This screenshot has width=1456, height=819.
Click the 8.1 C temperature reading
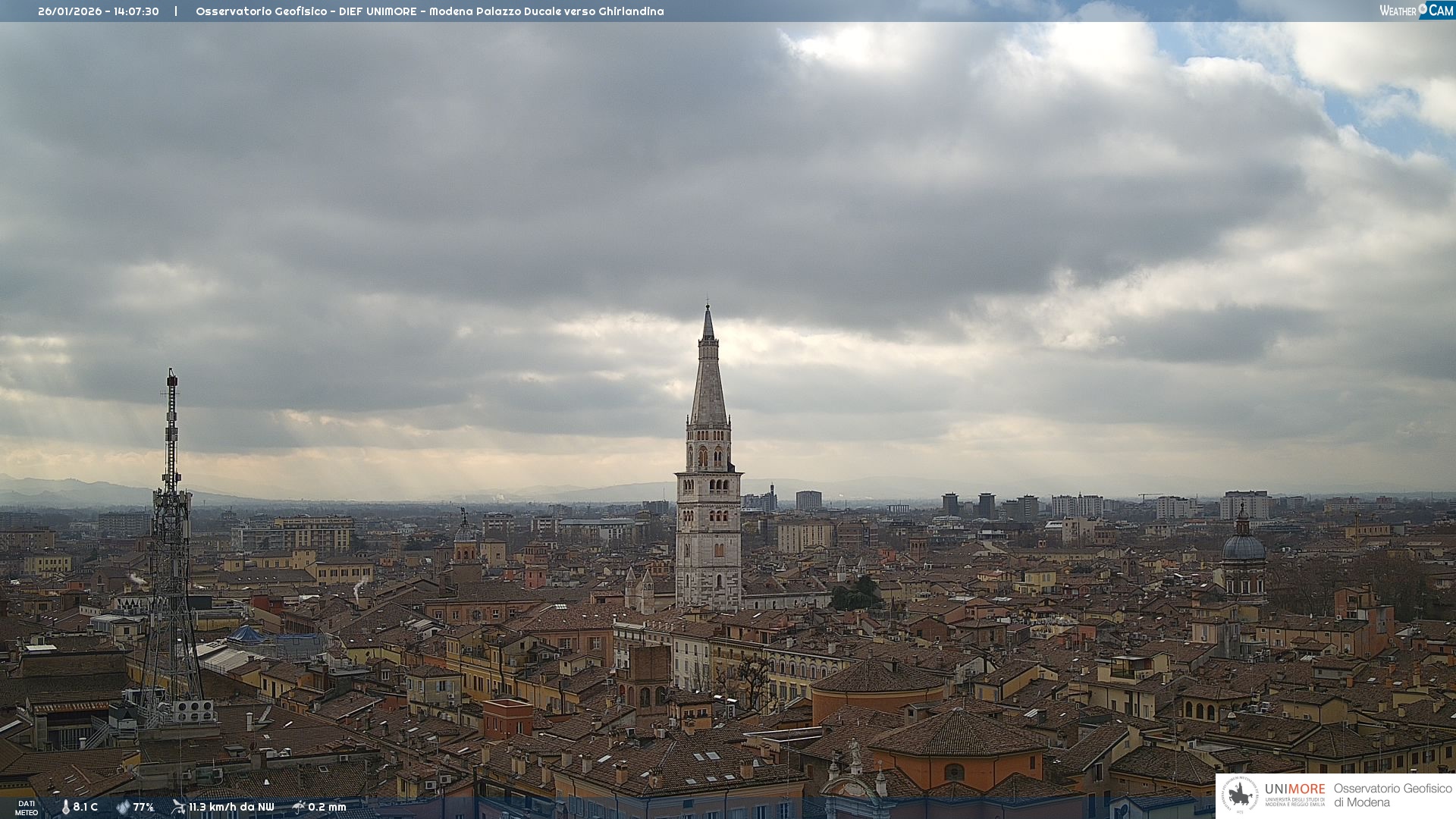click(86, 807)
